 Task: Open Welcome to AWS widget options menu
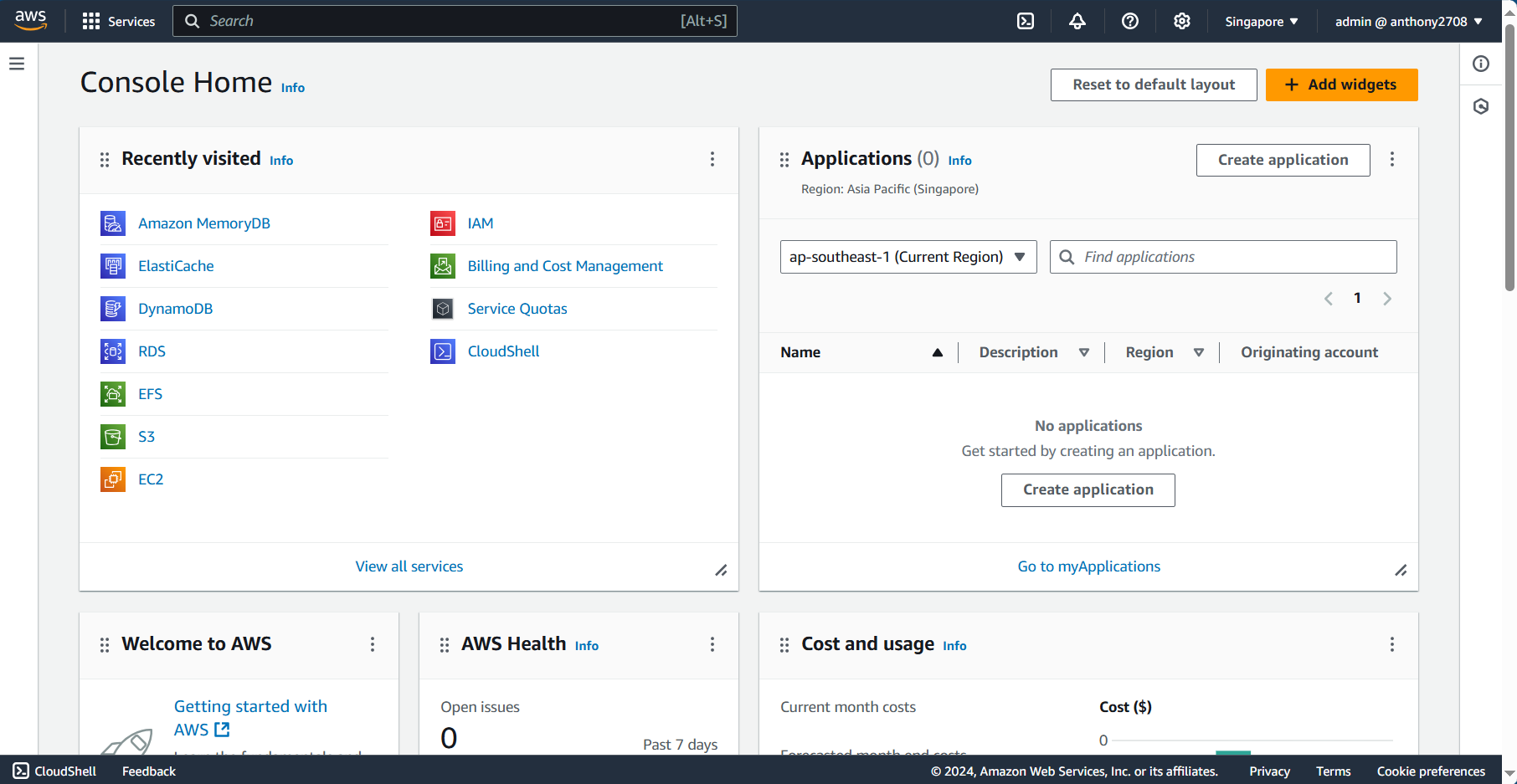click(x=373, y=644)
